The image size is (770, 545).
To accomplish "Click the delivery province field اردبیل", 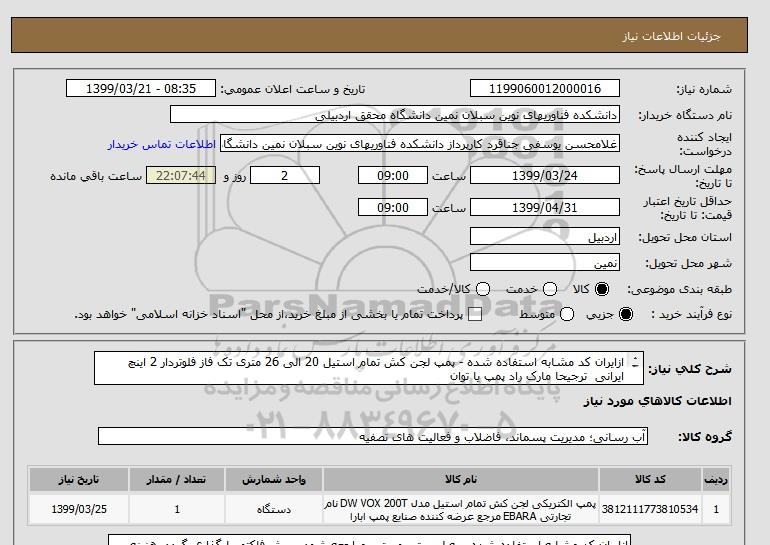I will (x=545, y=237).
